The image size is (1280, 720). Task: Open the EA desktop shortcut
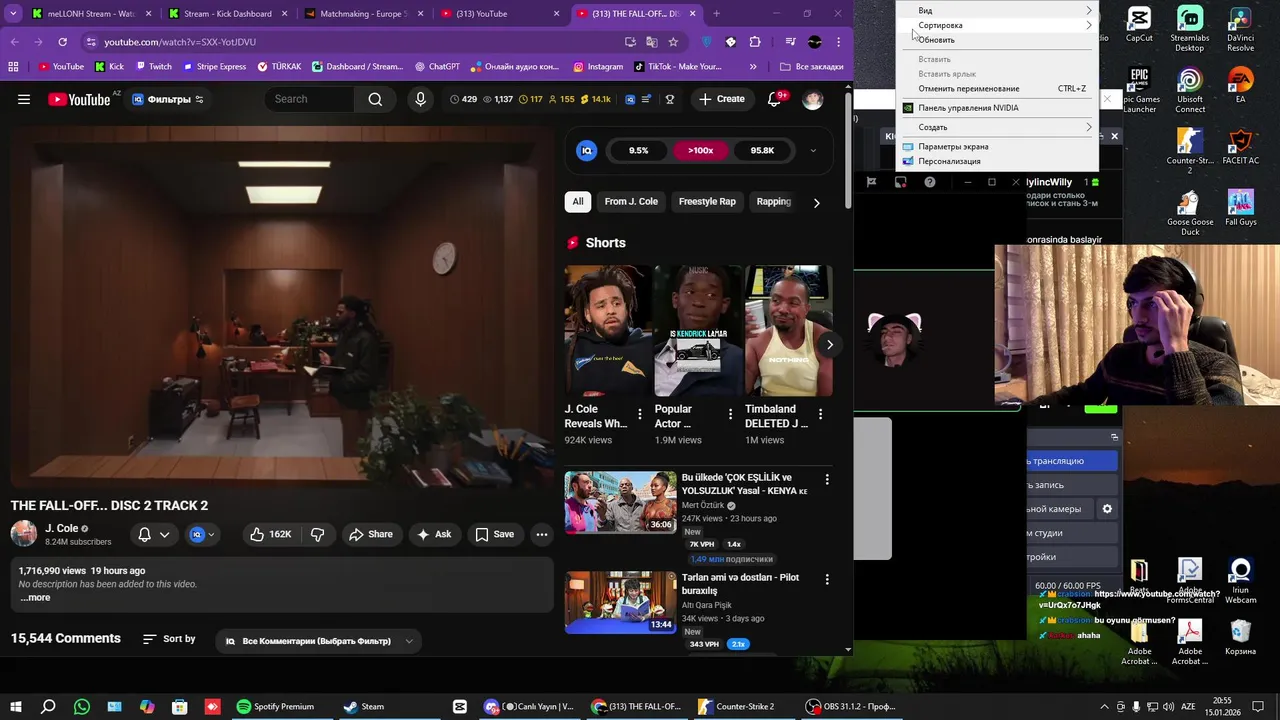tap(1240, 85)
